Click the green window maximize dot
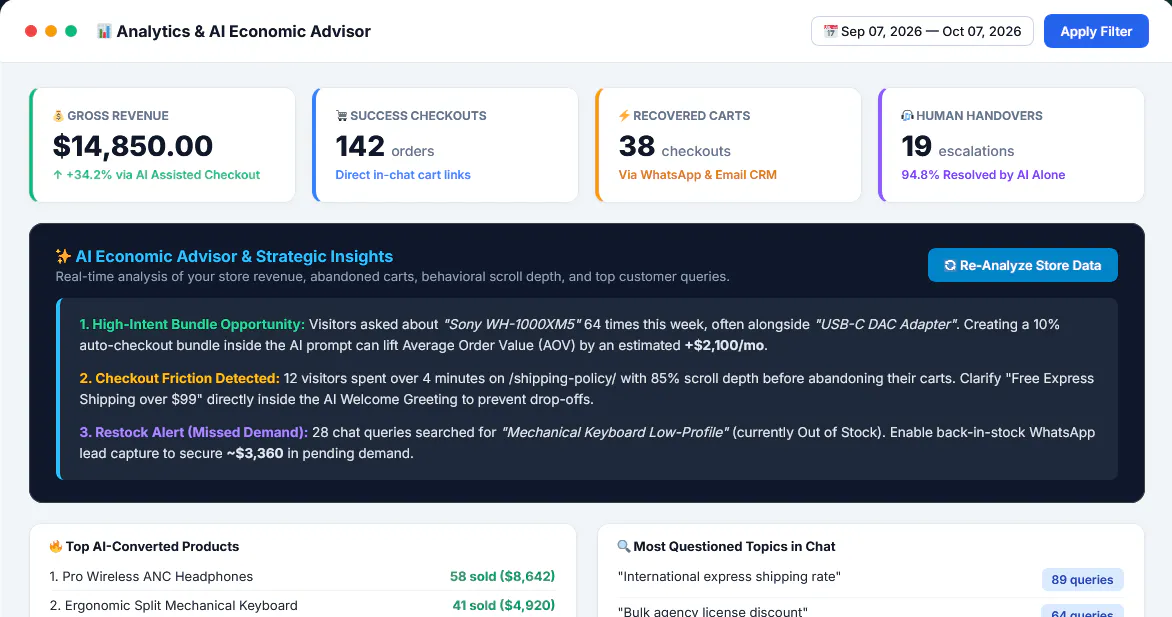The image size is (1172, 617). [71, 31]
